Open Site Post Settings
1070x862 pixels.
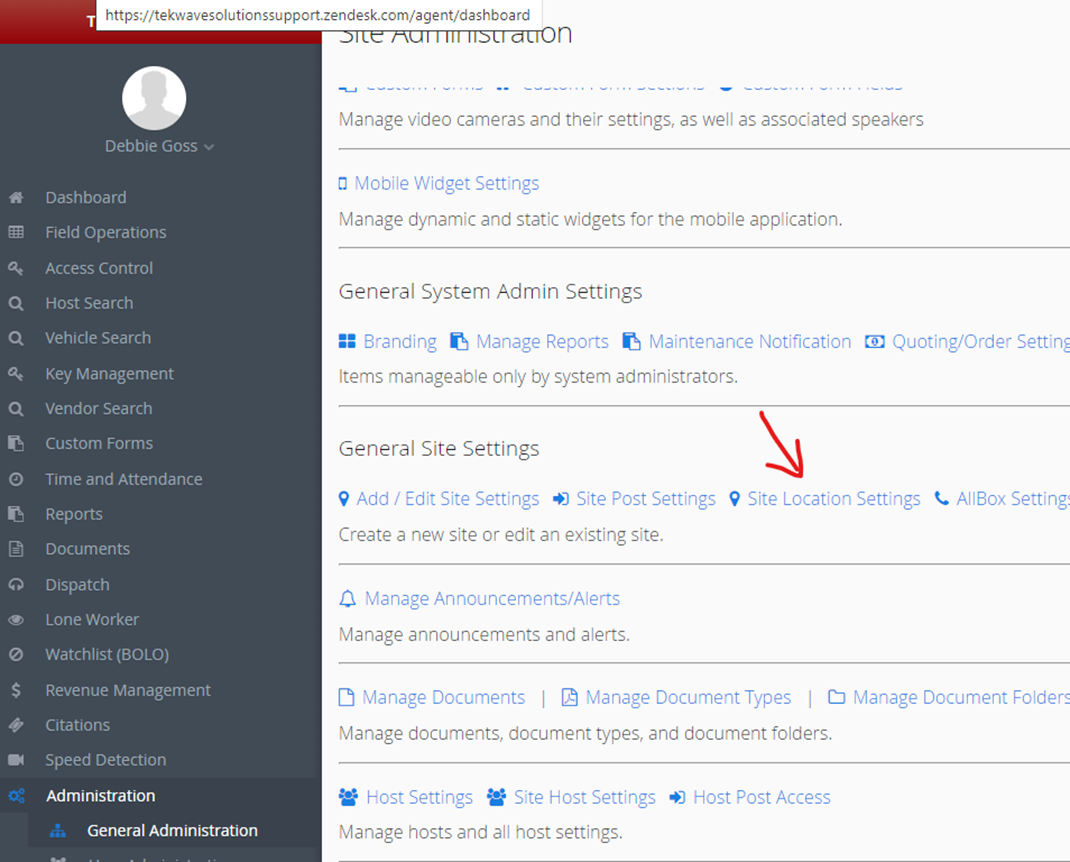645,498
